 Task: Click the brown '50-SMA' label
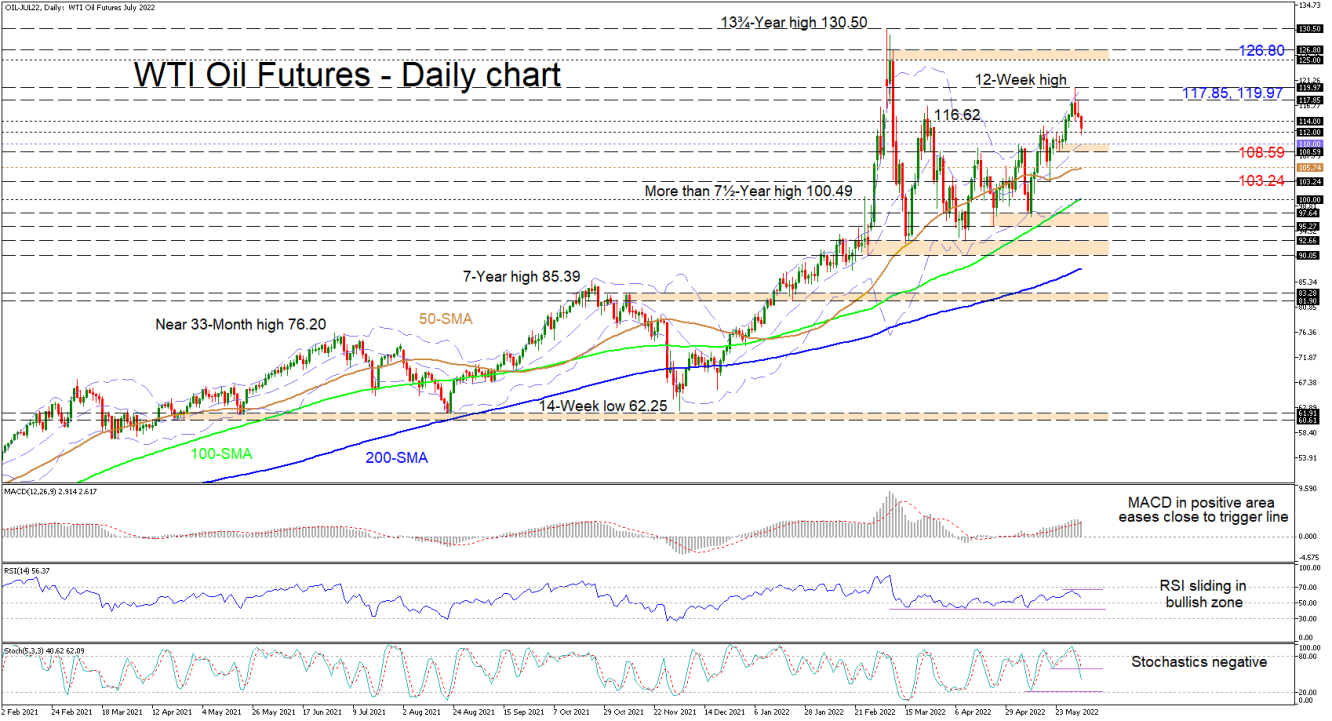(x=448, y=318)
